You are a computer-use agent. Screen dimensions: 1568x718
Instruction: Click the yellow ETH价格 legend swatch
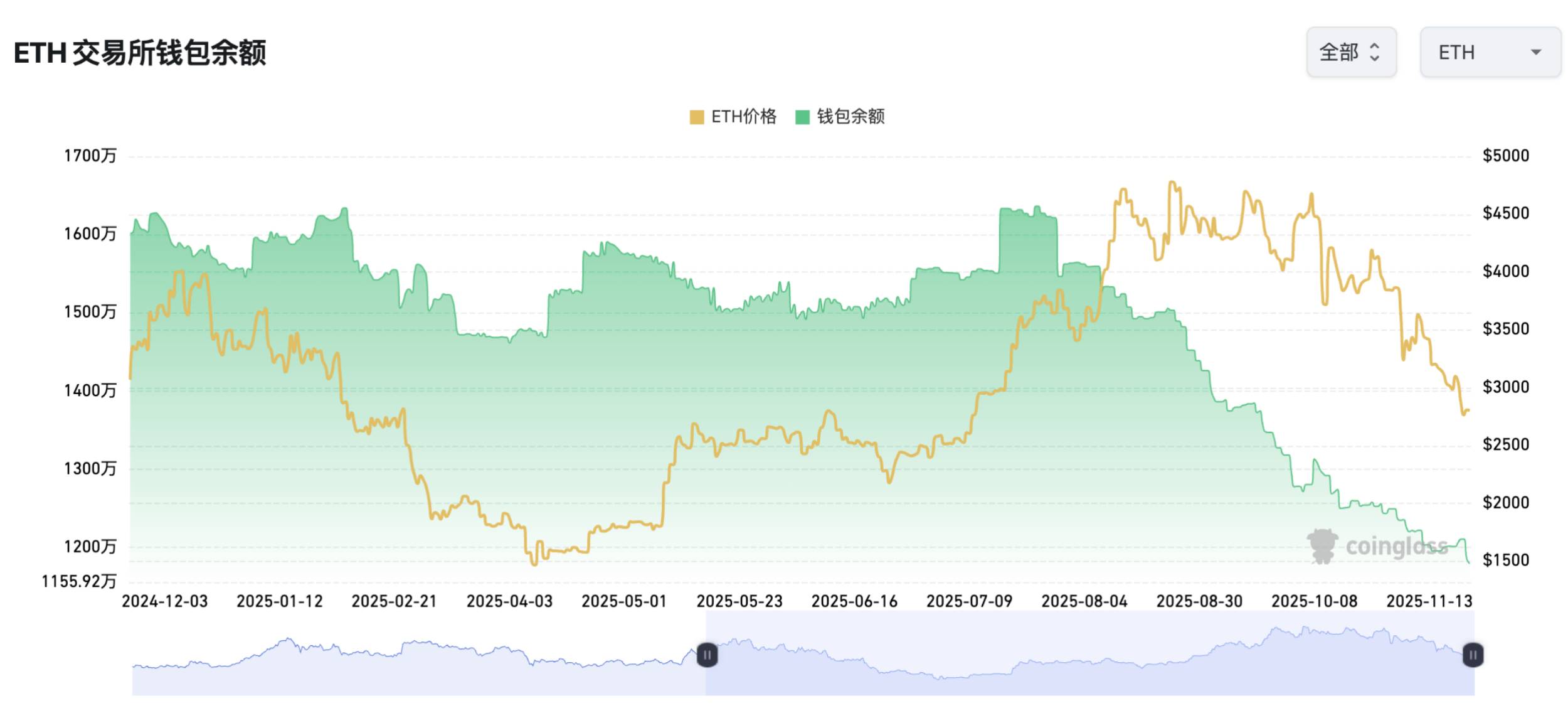(x=696, y=117)
